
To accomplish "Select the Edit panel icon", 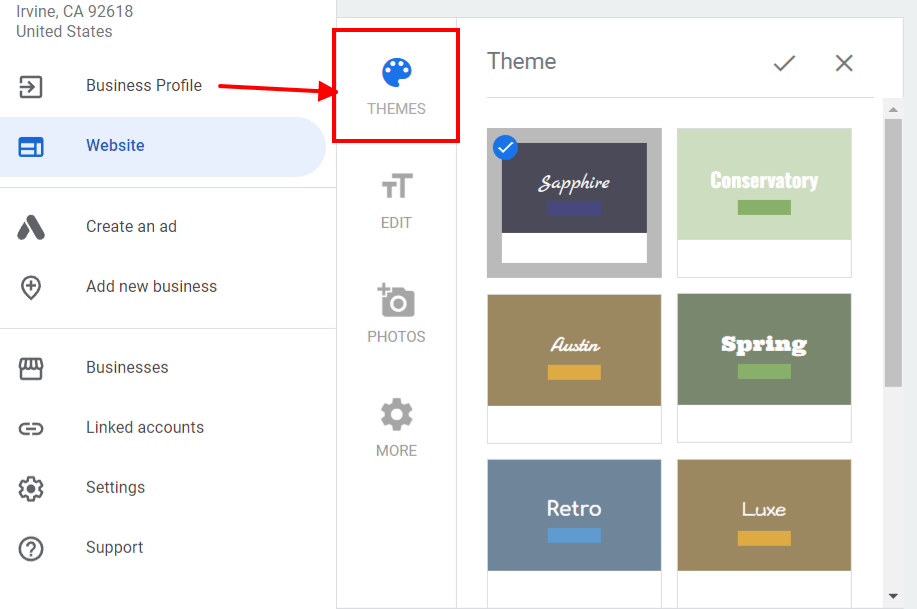I will (396, 186).
